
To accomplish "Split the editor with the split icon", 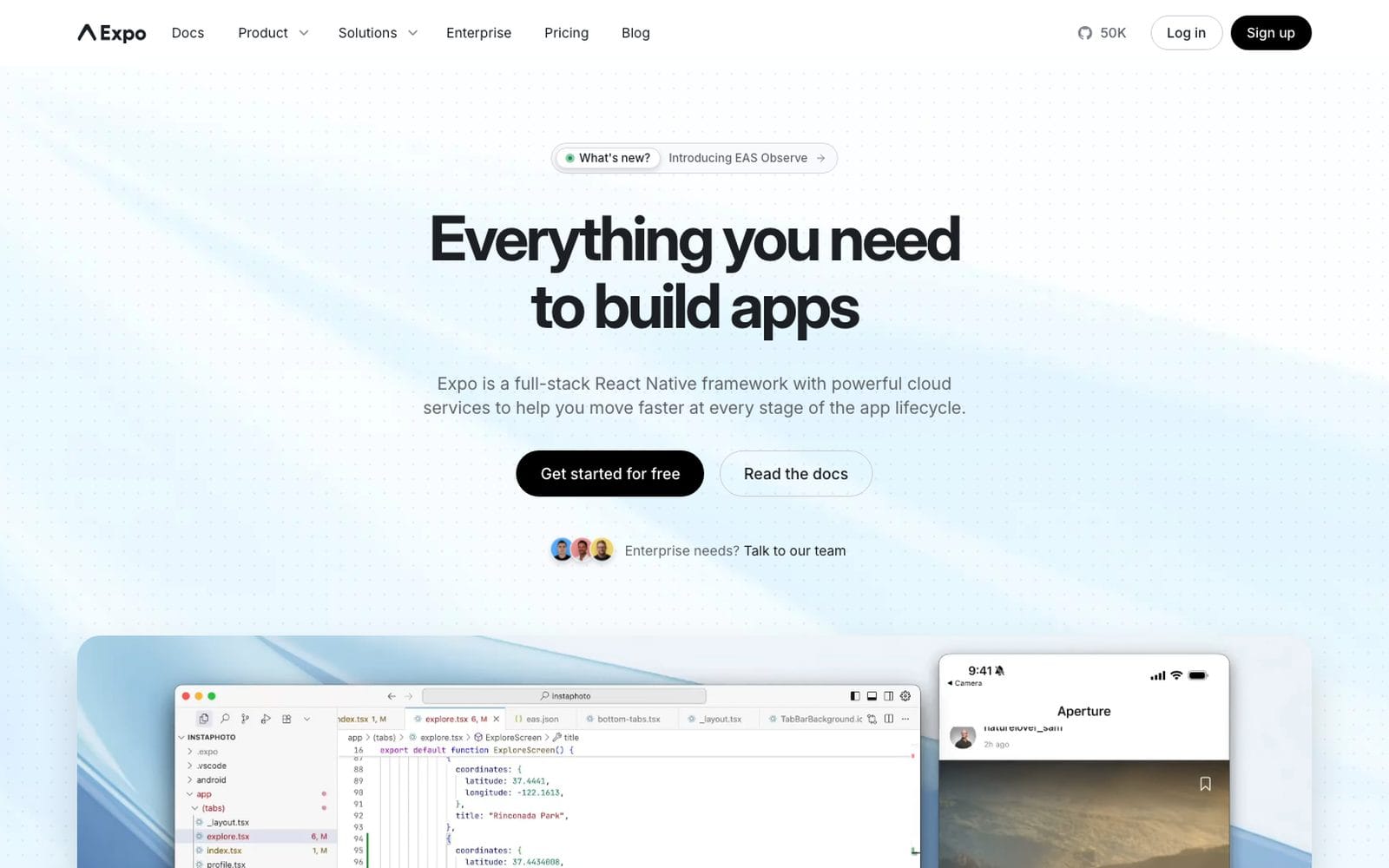I will pyautogui.click(x=889, y=719).
